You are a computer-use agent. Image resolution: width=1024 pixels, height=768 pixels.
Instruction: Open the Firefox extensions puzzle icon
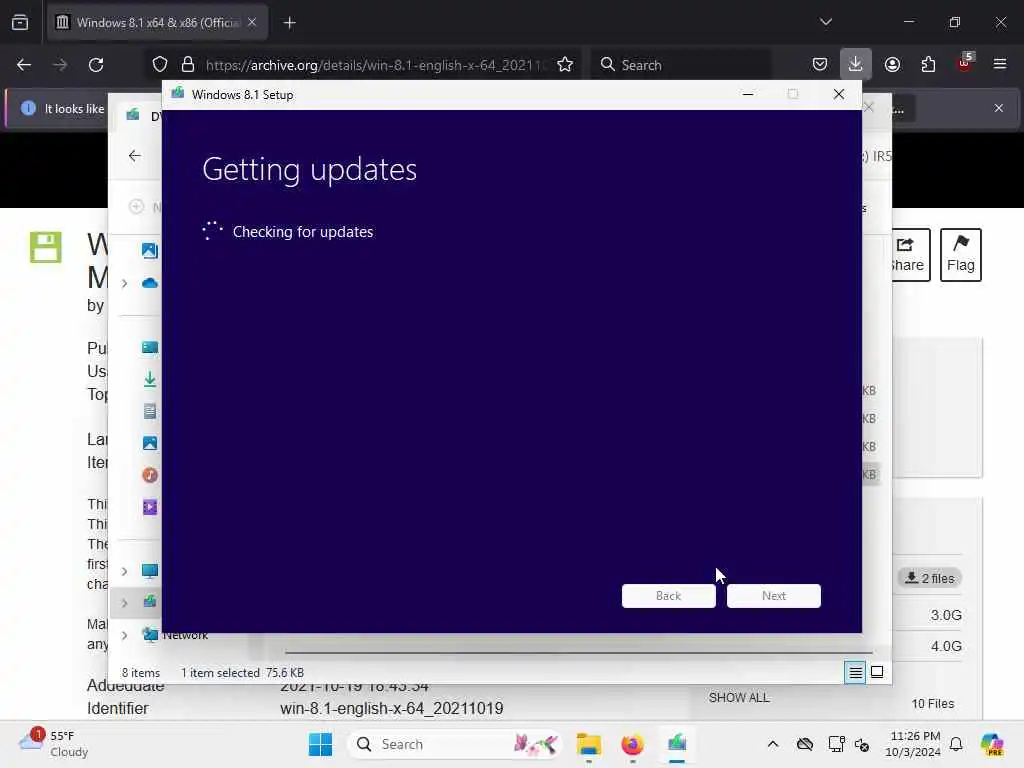coord(928,65)
